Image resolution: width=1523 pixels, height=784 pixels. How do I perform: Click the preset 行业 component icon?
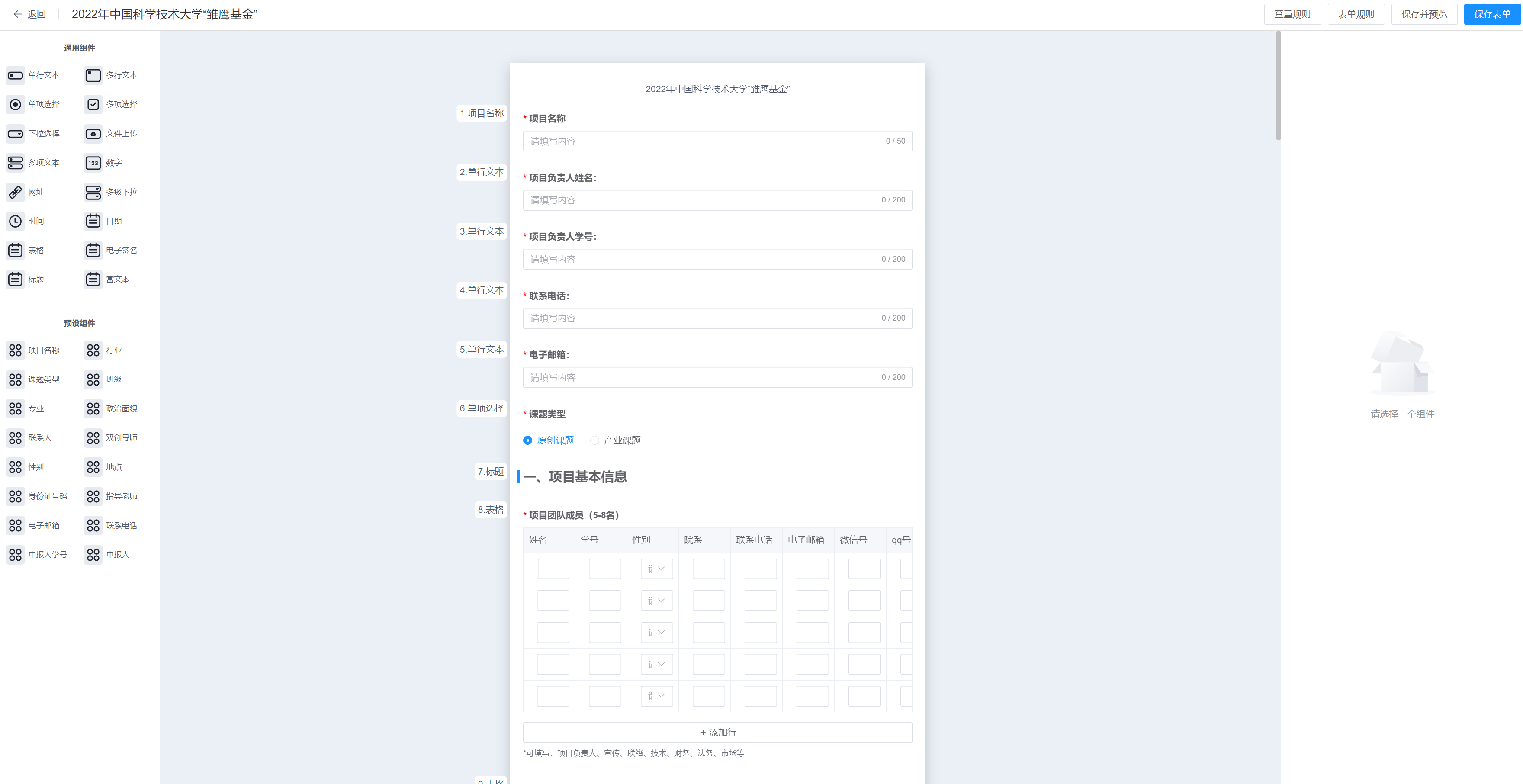[x=93, y=350]
